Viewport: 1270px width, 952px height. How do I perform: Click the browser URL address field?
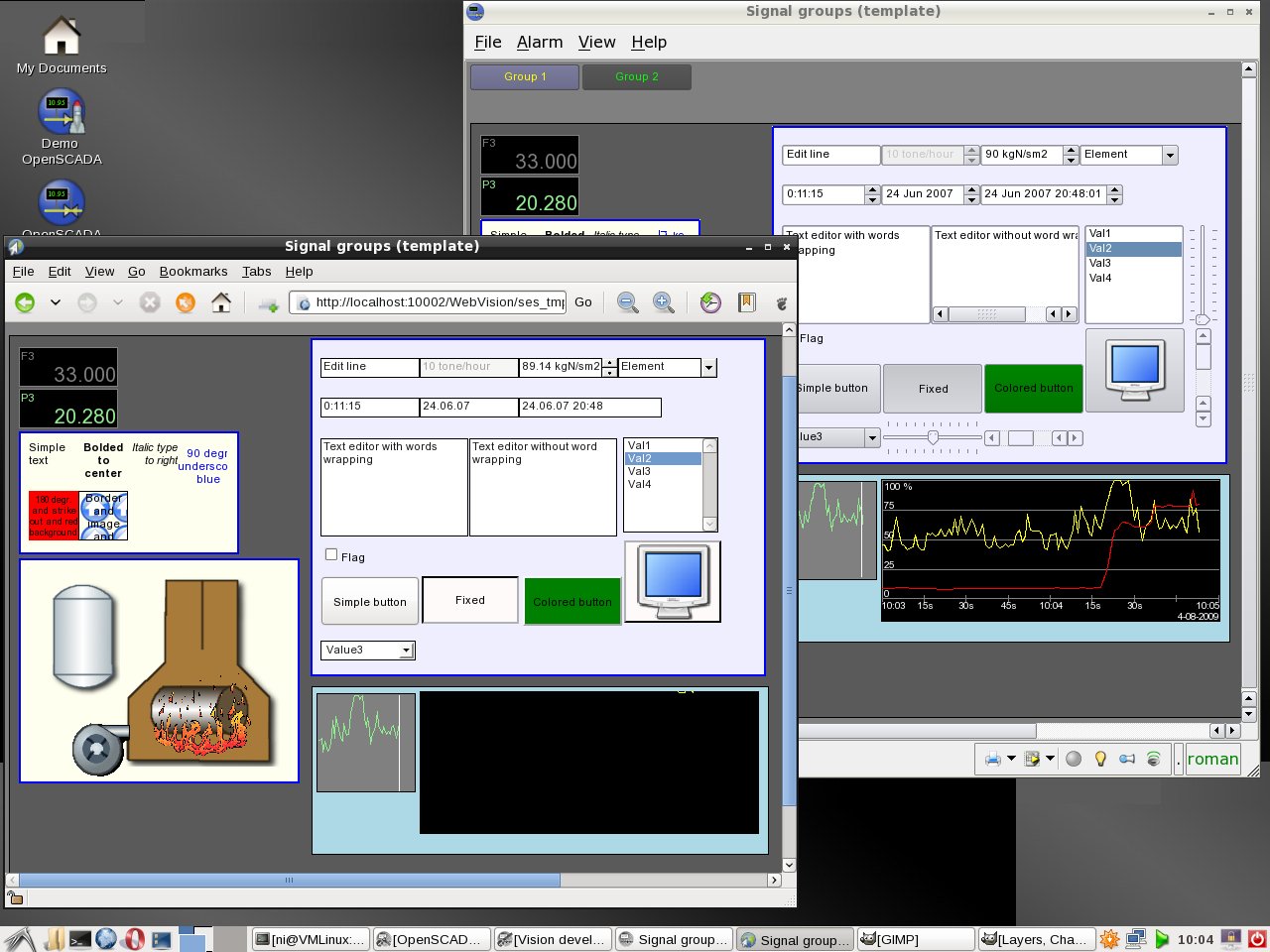tap(437, 302)
